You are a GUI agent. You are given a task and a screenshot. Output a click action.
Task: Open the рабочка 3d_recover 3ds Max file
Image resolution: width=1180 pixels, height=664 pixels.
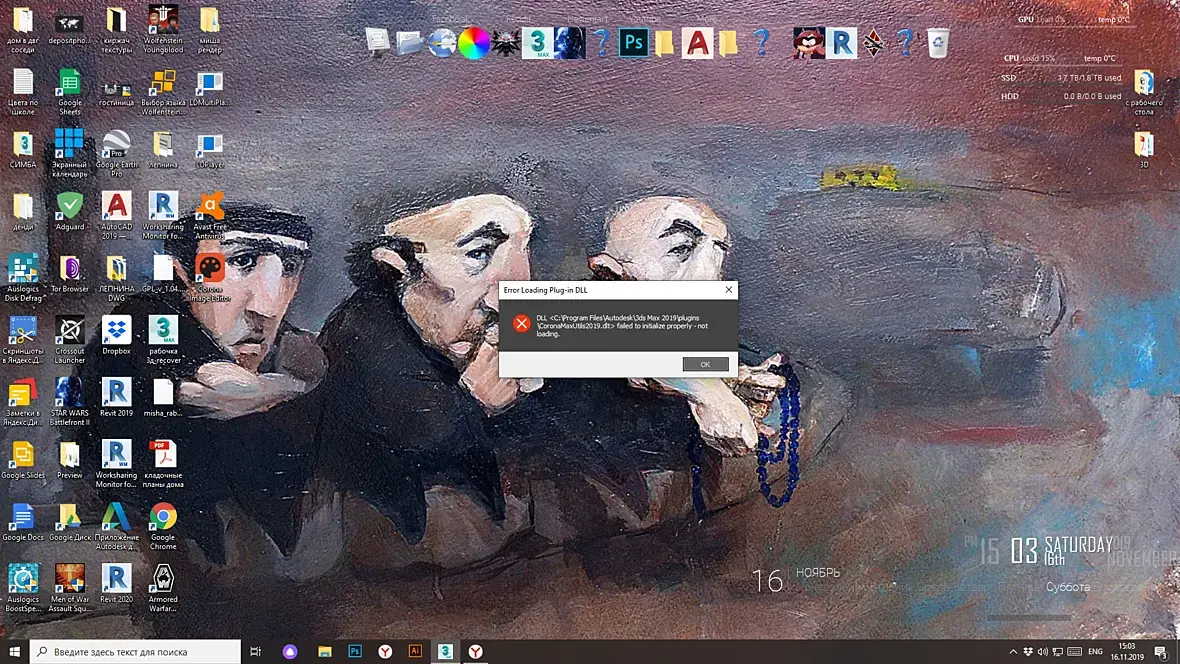163,340
